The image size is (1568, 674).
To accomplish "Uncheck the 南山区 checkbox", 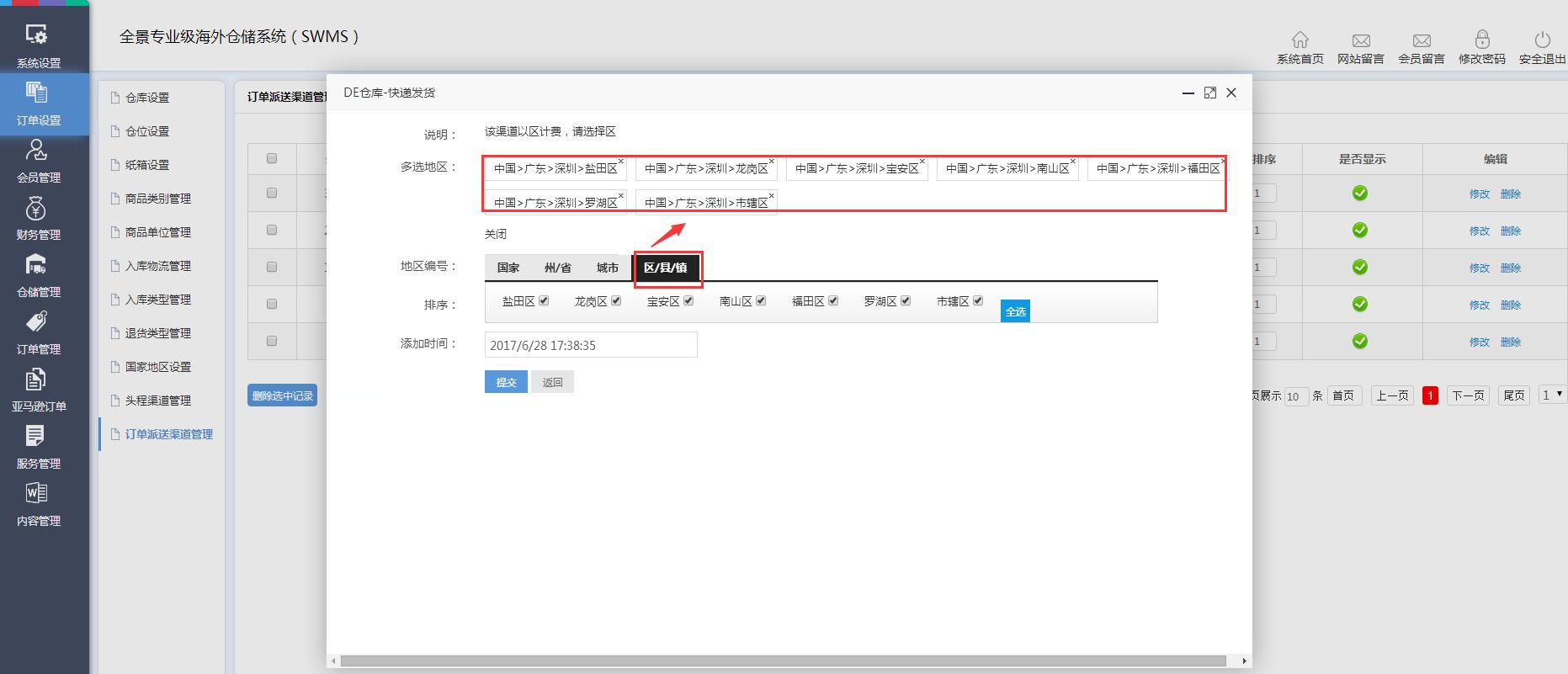I will click(761, 300).
